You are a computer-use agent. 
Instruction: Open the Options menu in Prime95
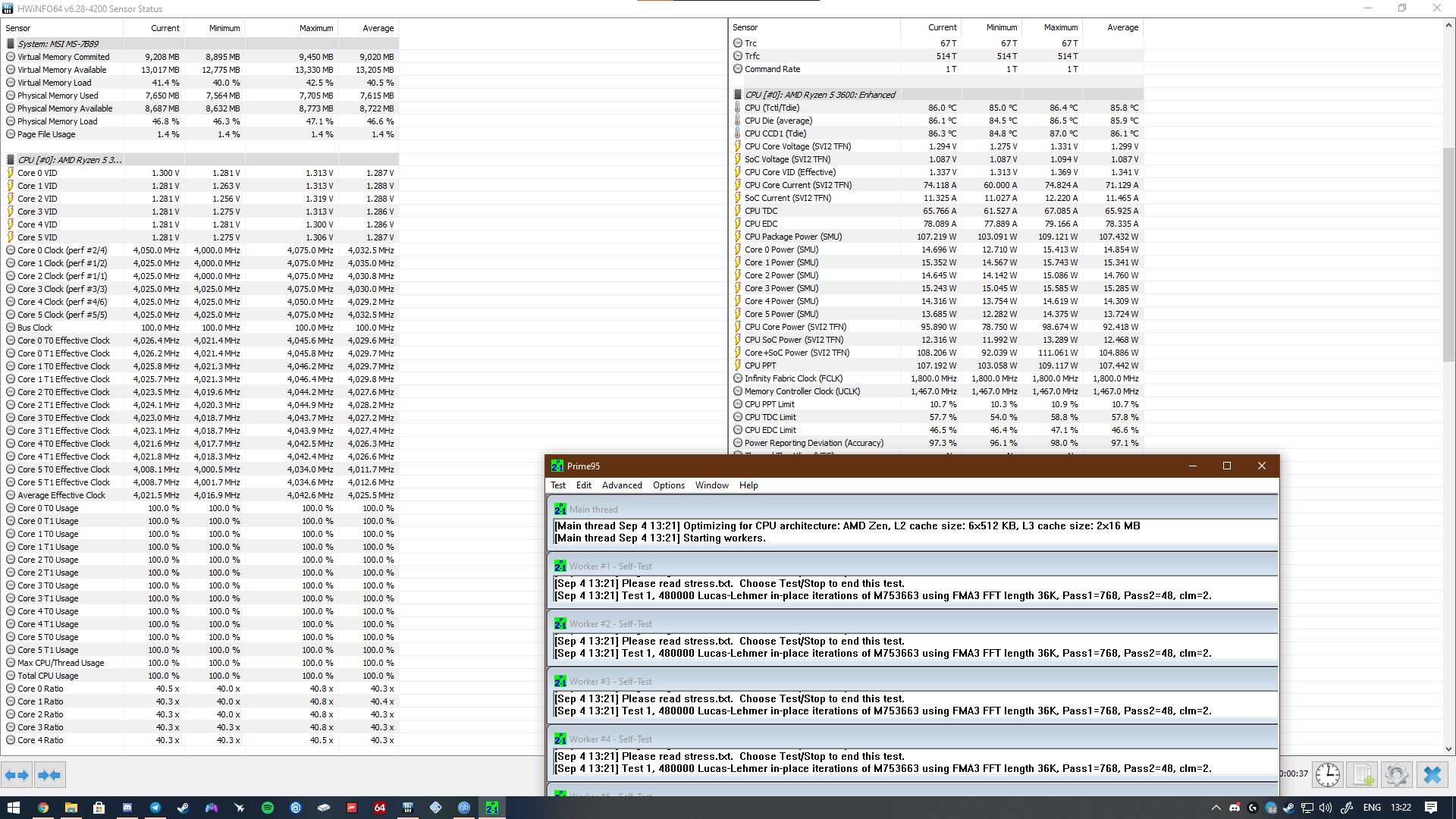click(669, 485)
